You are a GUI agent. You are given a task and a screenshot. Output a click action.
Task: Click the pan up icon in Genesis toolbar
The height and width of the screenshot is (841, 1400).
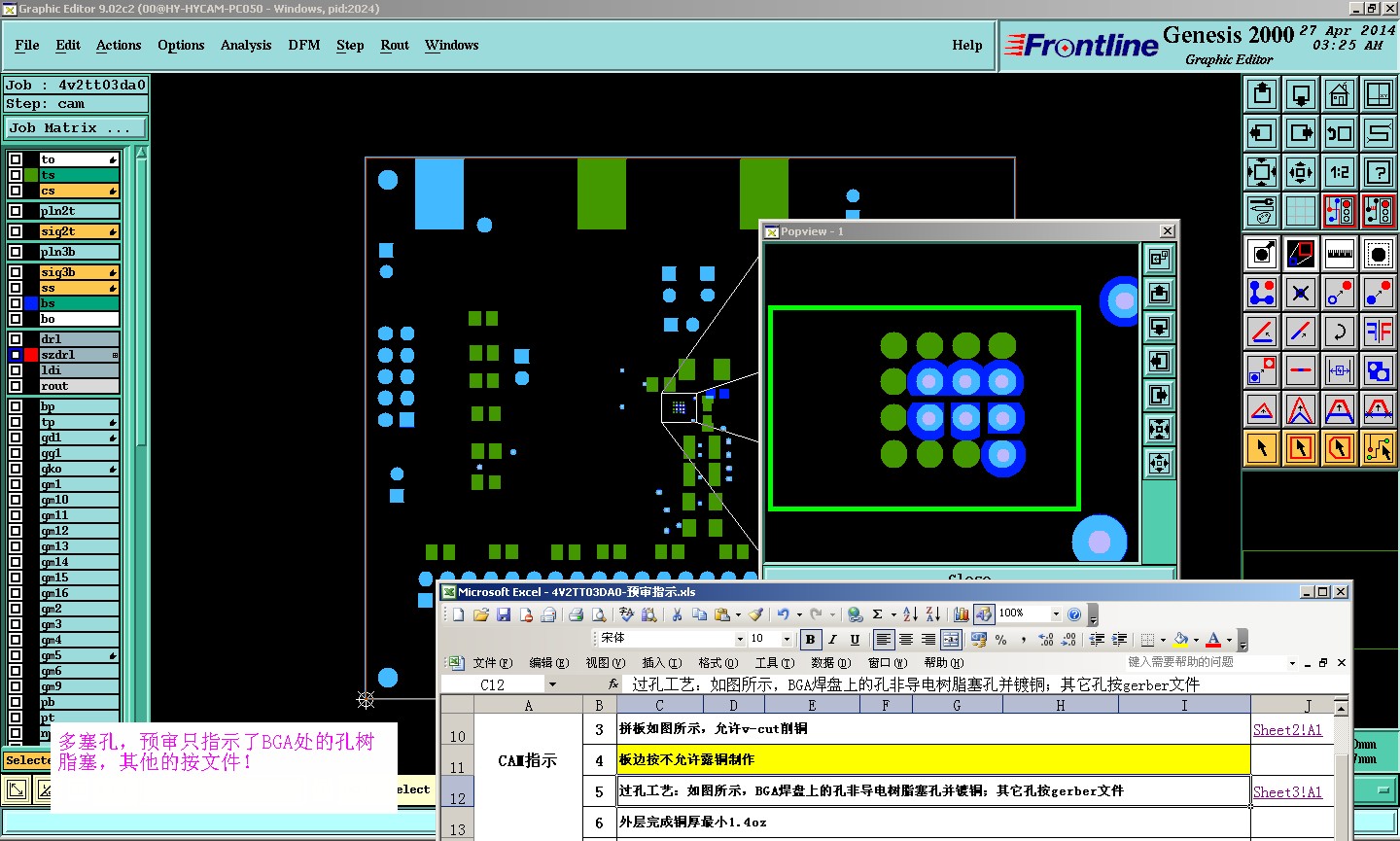[1262, 94]
